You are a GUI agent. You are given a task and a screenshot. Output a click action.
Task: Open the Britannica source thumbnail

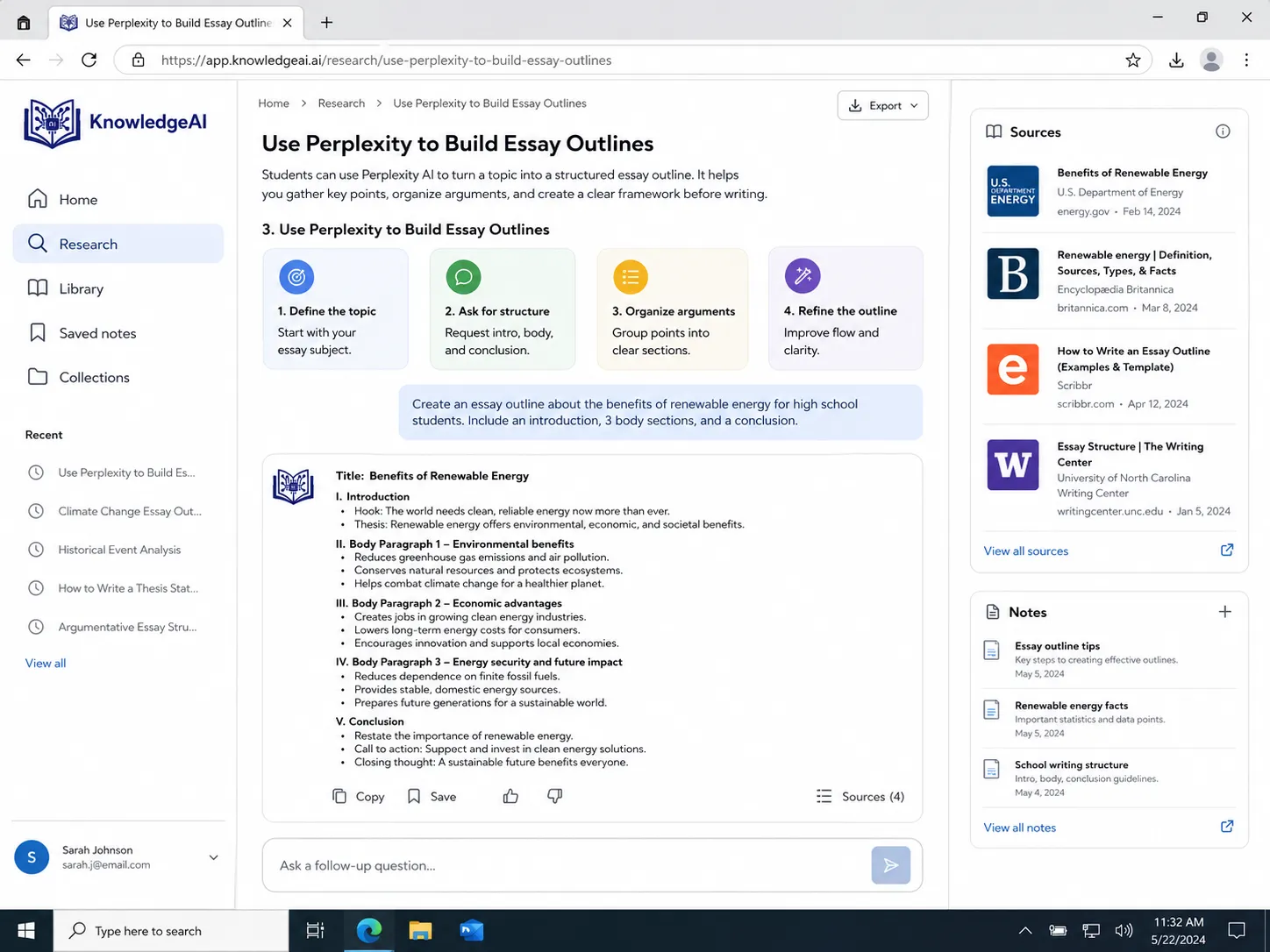pyautogui.click(x=1013, y=274)
